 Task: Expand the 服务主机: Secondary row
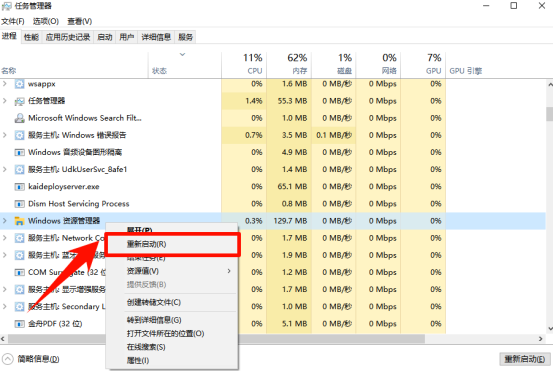(x=5, y=306)
